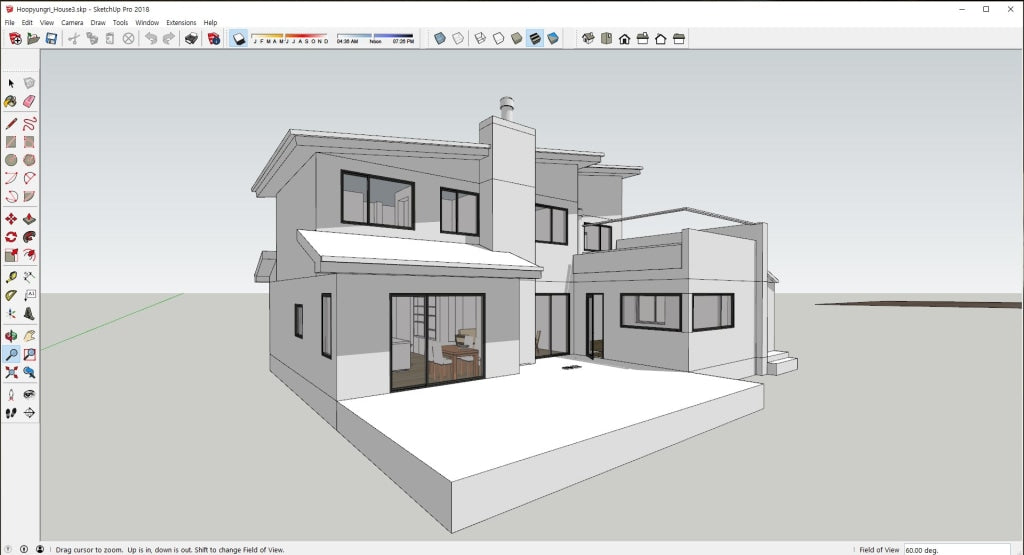Activate the Move tool
This screenshot has height=555, width=1024.
click(x=11, y=219)
